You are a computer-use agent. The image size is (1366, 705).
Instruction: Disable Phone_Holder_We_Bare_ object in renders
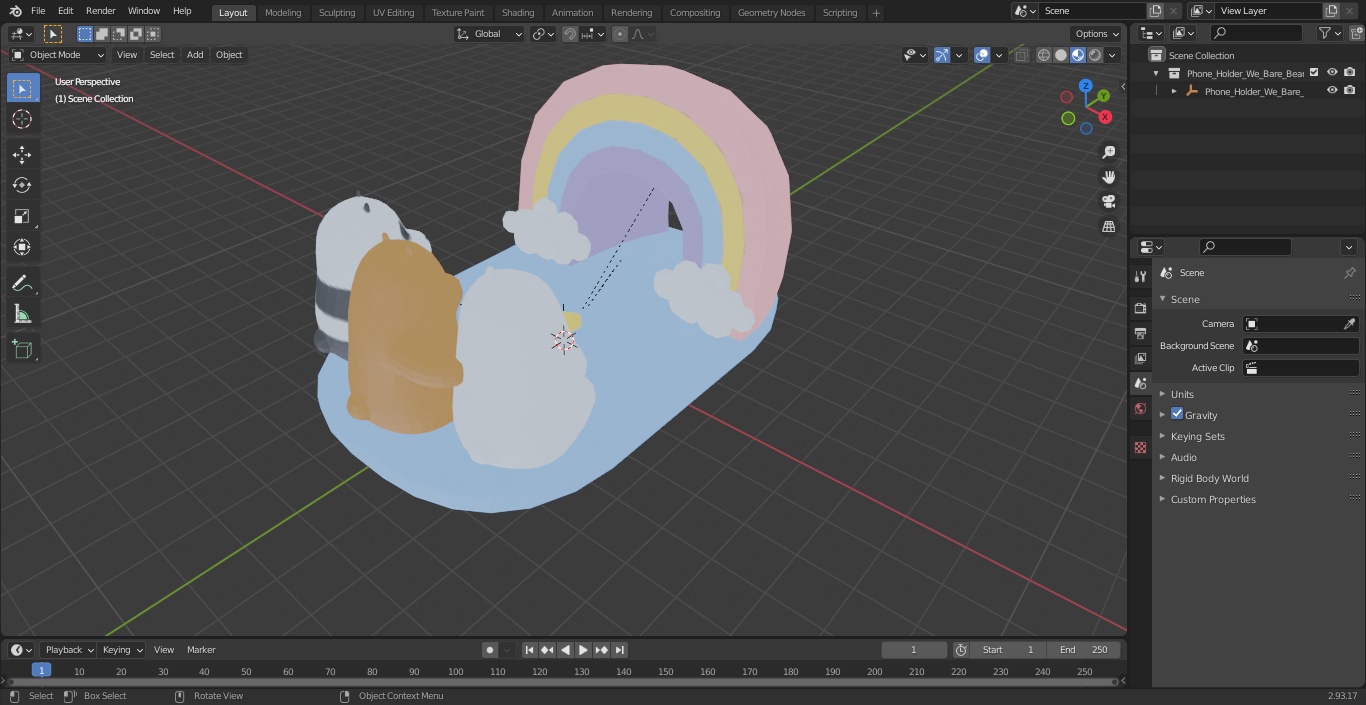pos(1350,90)
